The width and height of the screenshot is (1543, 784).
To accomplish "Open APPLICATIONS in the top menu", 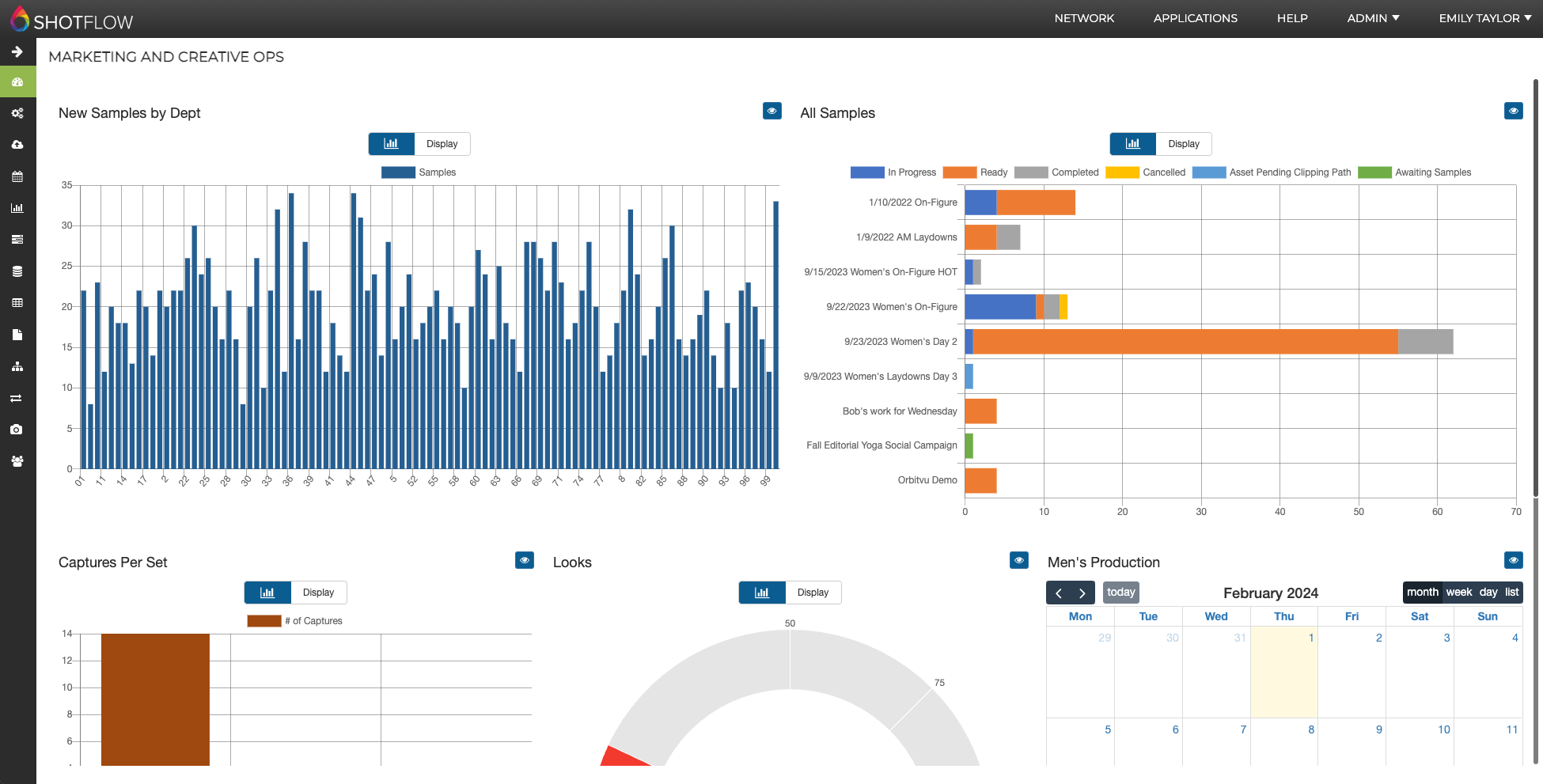I will 1195,18.
